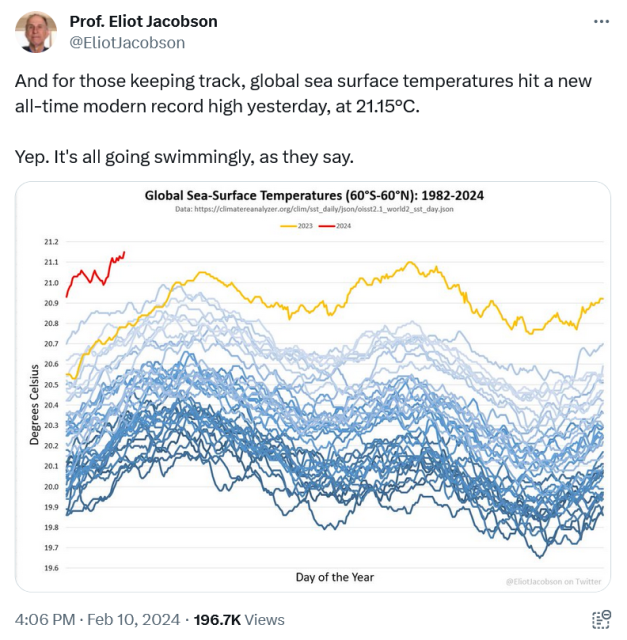Click the 196.7K Views count

tap(240, 620)
